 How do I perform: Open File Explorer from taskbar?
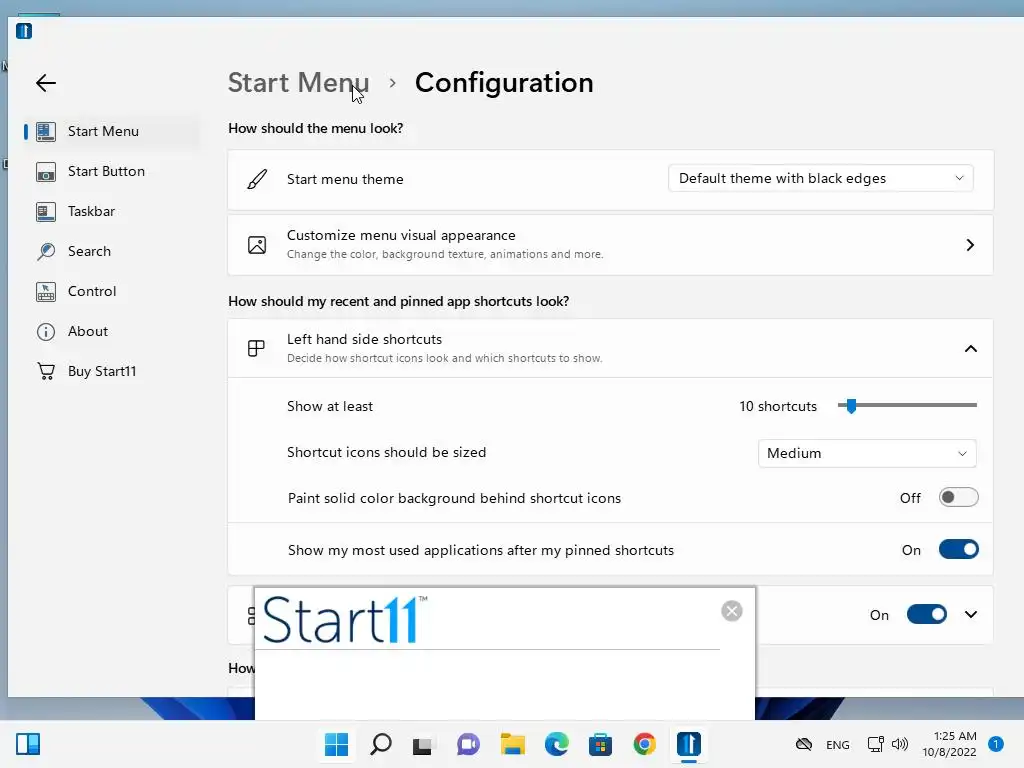pos(513,744)
